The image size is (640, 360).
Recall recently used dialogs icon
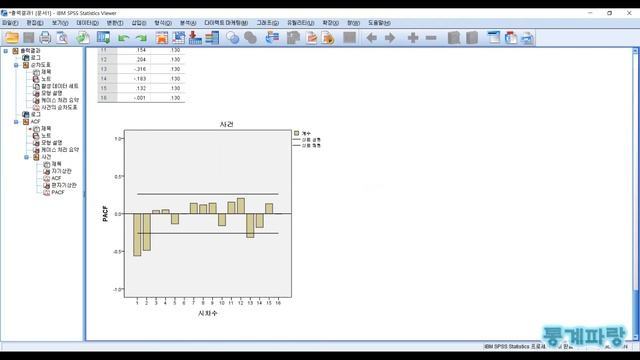coord(103,38)
